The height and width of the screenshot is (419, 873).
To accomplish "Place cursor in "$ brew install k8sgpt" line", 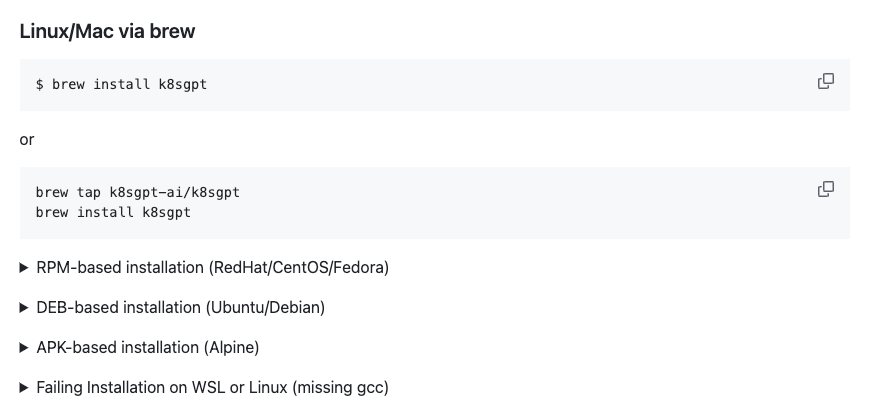I will click(x=121, y=85).
